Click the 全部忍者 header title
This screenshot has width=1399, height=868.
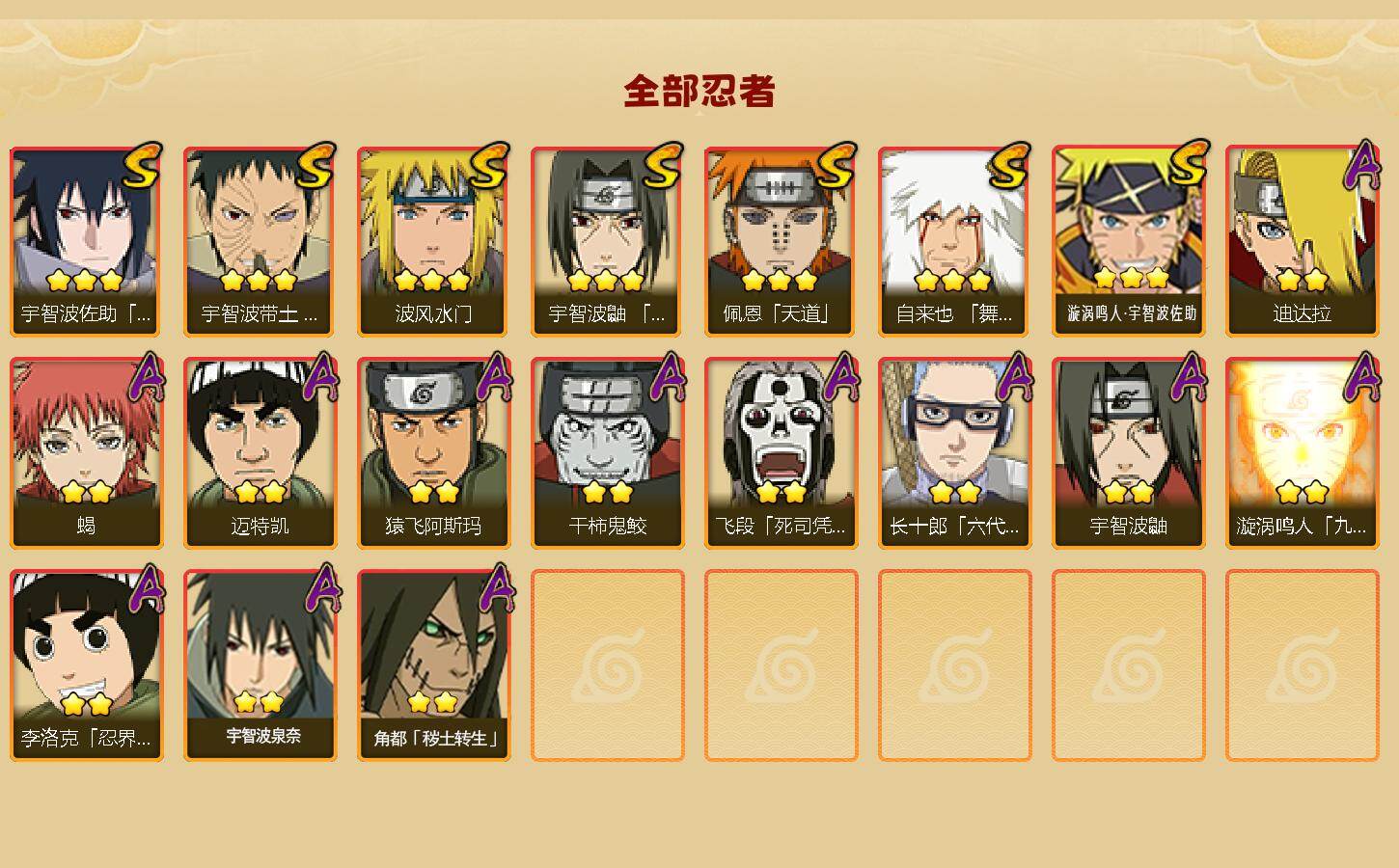pos(699,91)
